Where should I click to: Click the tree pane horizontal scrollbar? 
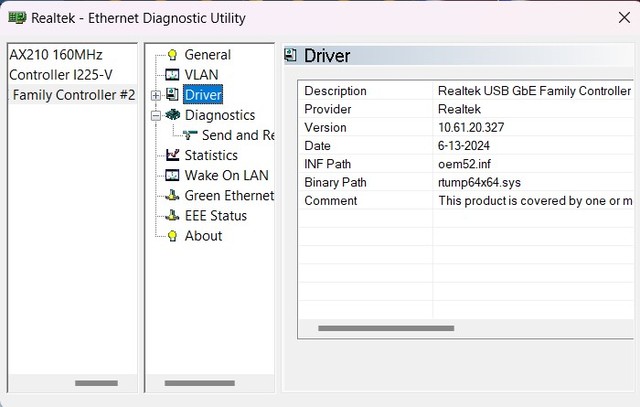(x=200, y=383)
